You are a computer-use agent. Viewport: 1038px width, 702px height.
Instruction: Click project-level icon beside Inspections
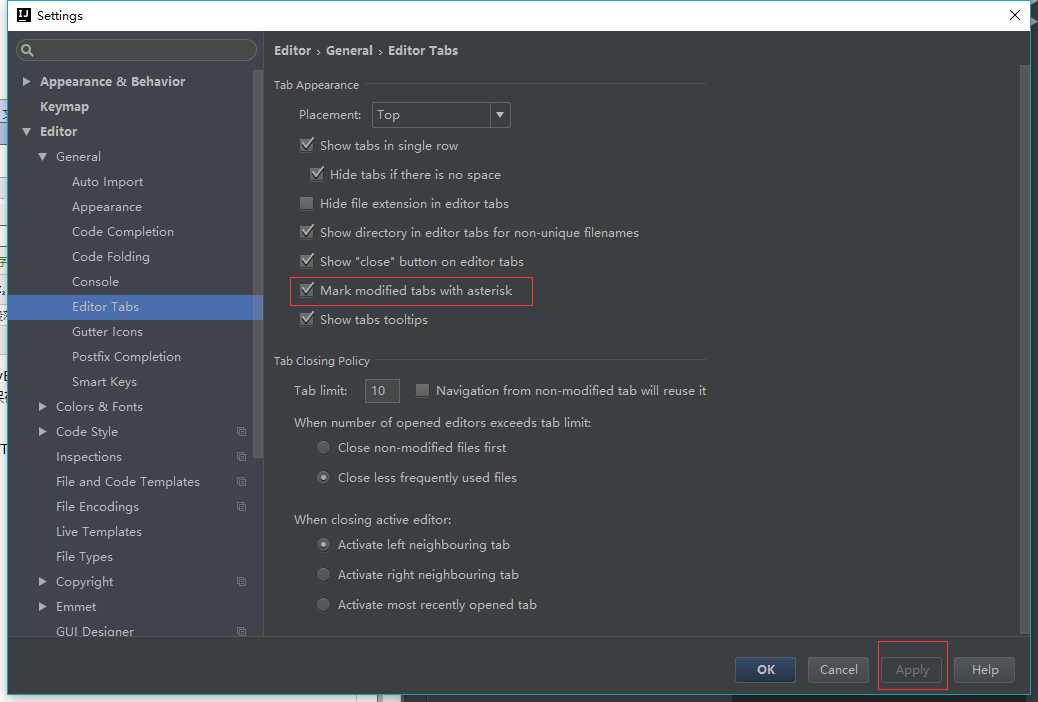click(242, 457)
